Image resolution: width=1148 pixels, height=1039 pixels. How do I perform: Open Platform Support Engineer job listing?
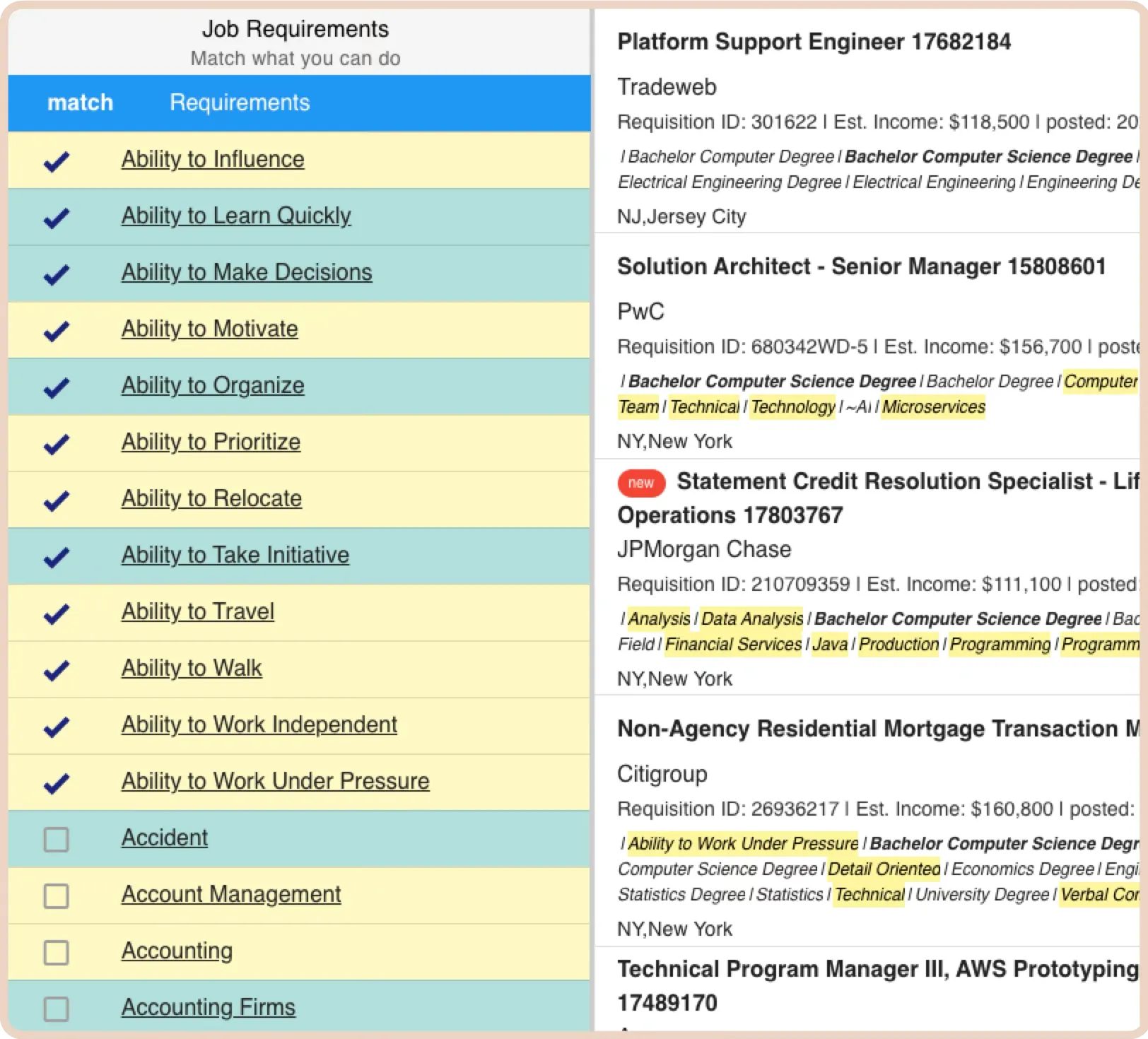point(814,42)
